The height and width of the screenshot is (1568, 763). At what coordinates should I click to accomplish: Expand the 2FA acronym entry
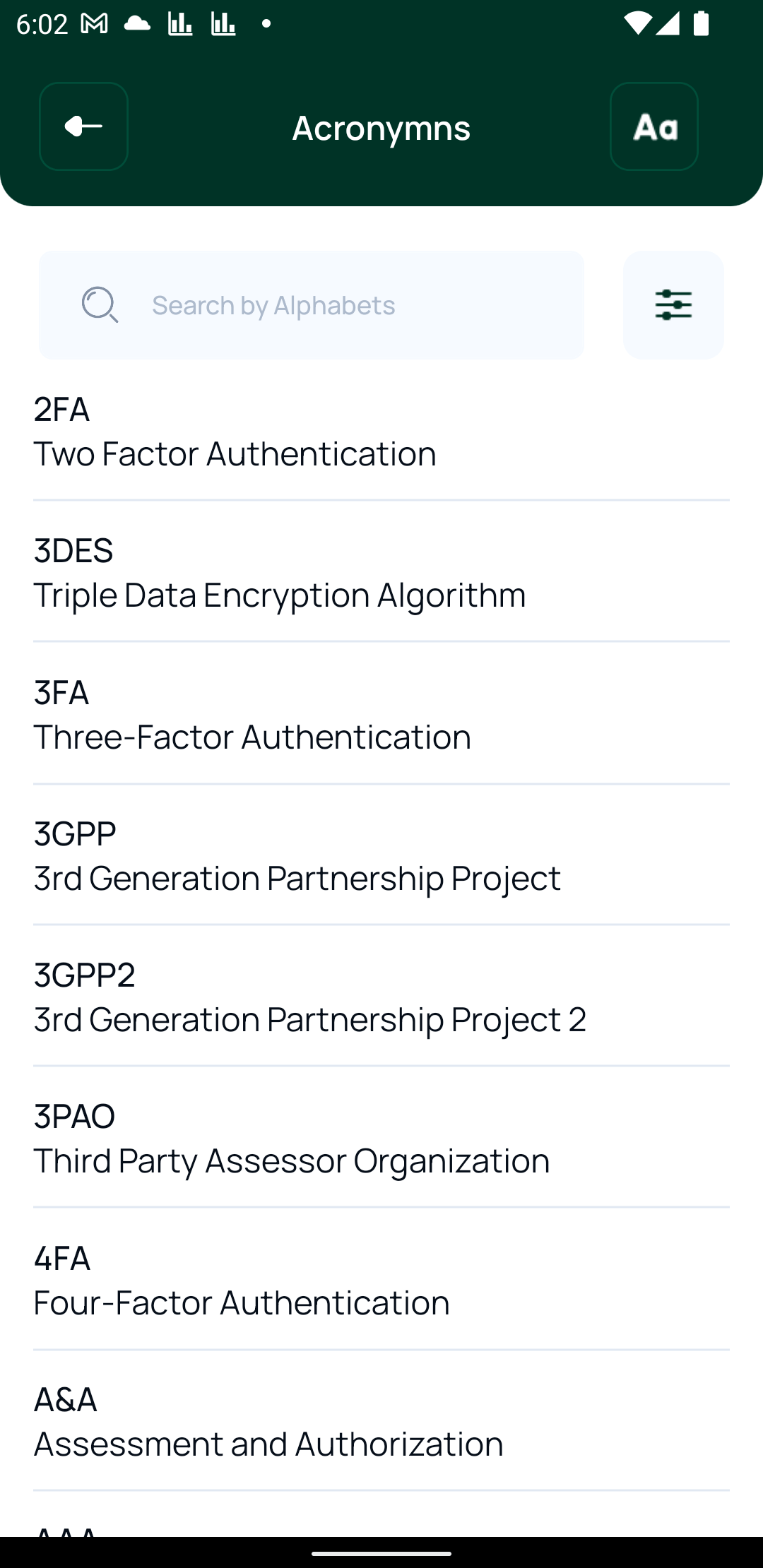(x=381, y=431)
